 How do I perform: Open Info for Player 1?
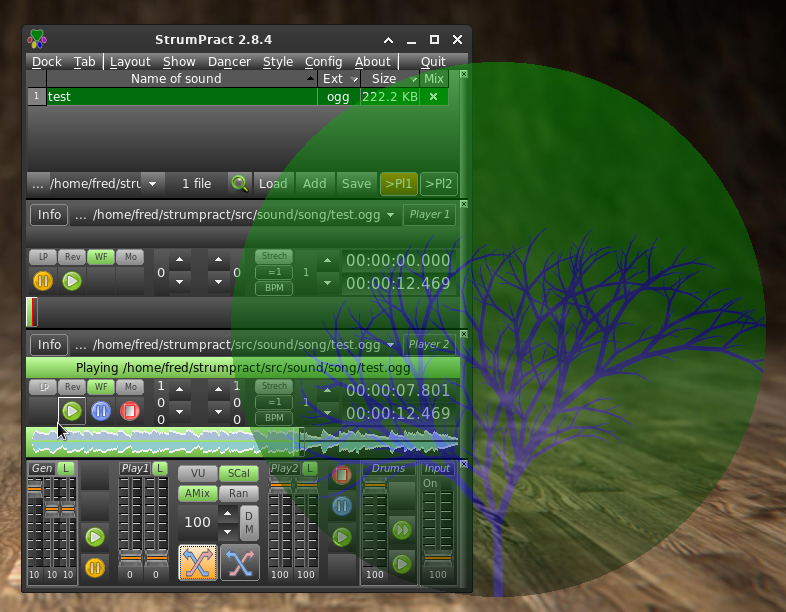click(49, 215)
